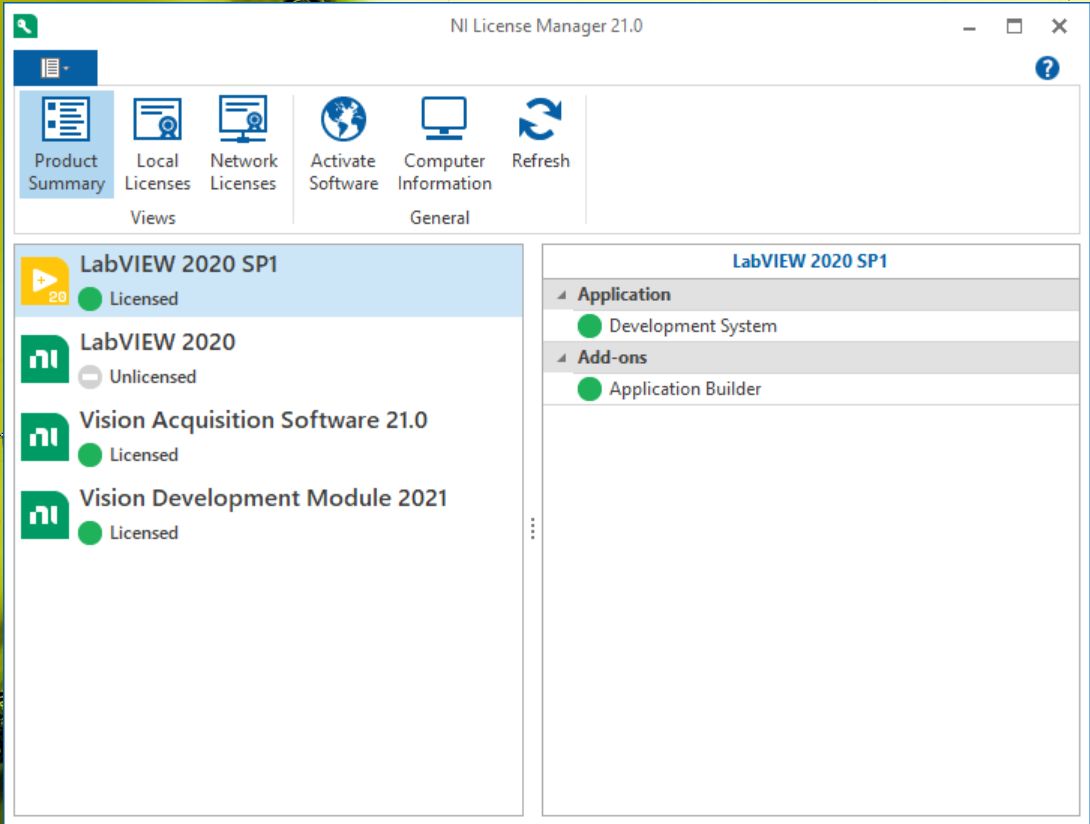Screen dimensions: 1090x824
Task: Refresh the license list
Action: pyautogui.click(x=540, y=134)
